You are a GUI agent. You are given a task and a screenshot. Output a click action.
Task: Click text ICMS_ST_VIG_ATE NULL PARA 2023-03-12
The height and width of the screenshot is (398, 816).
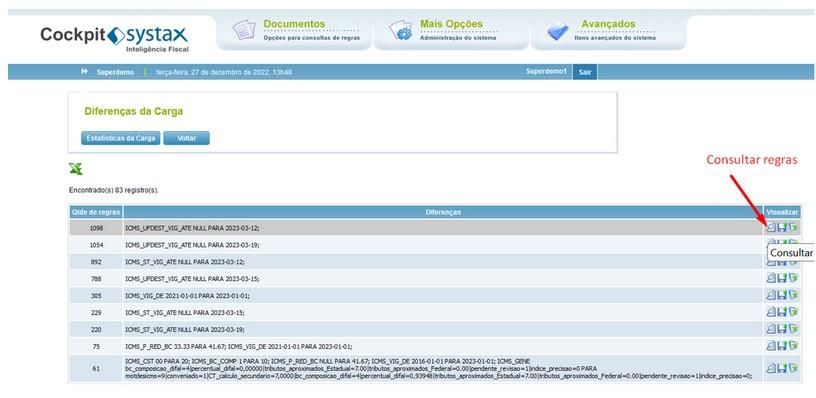coord(185,262)
